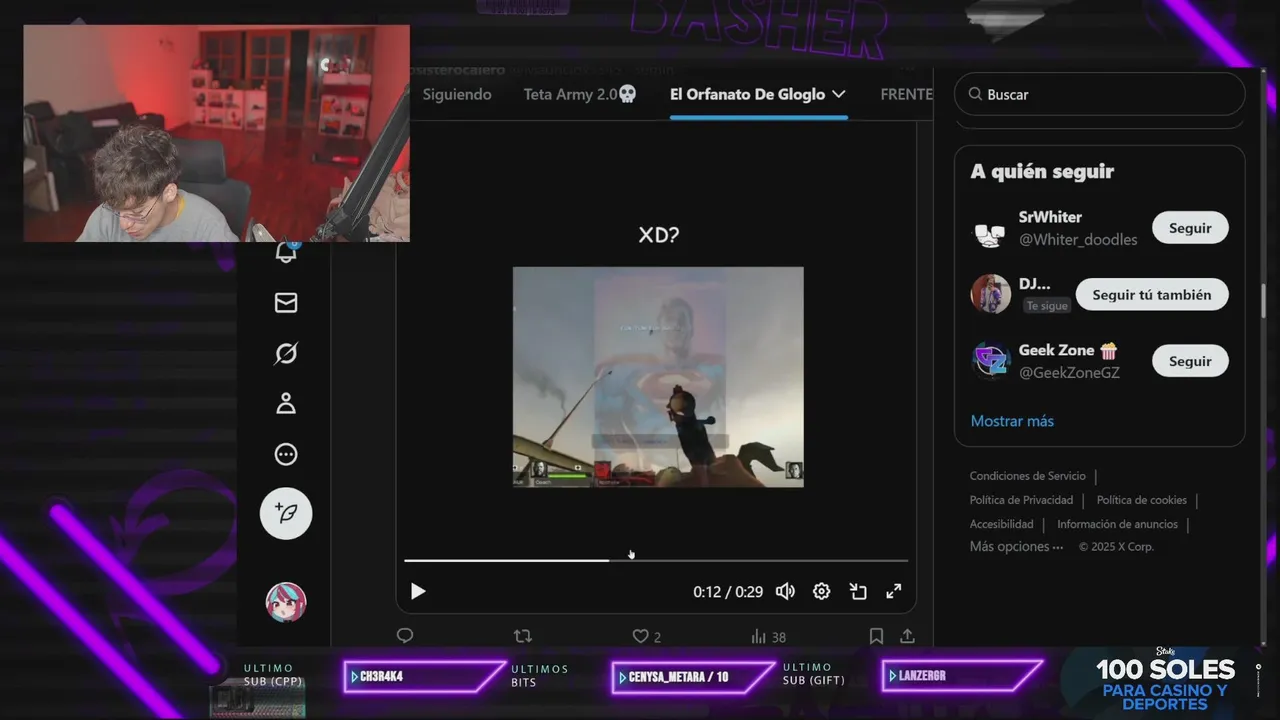Image resolution: width=1280 pixels, height=720 pixels.
Task: Click the A quién seguir heading
Action: click(x=1042, y=171)
